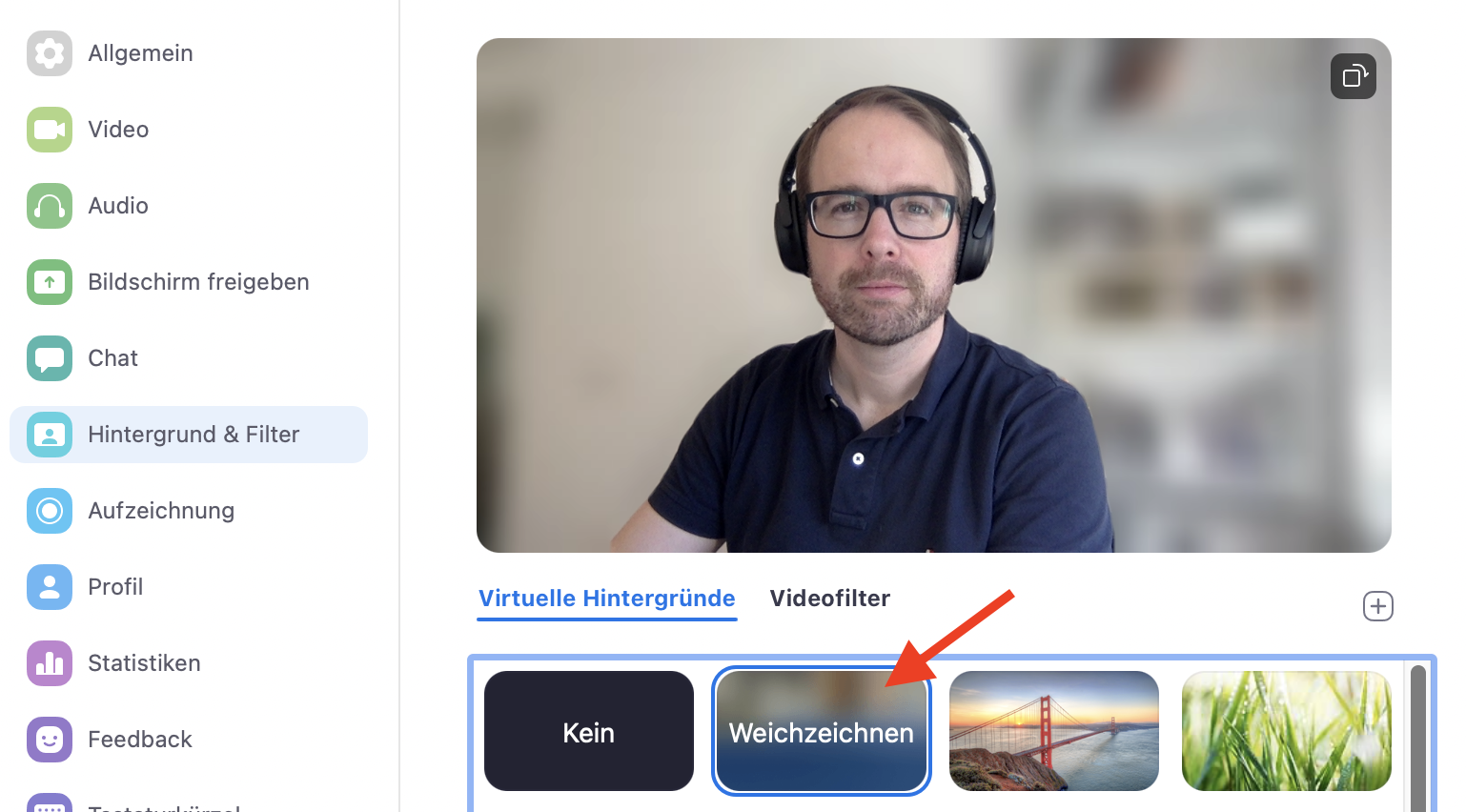Select the Virtuelle Hintergründe tab
Viewport: 1466px width, 812px height.
[x=607, y=599]
